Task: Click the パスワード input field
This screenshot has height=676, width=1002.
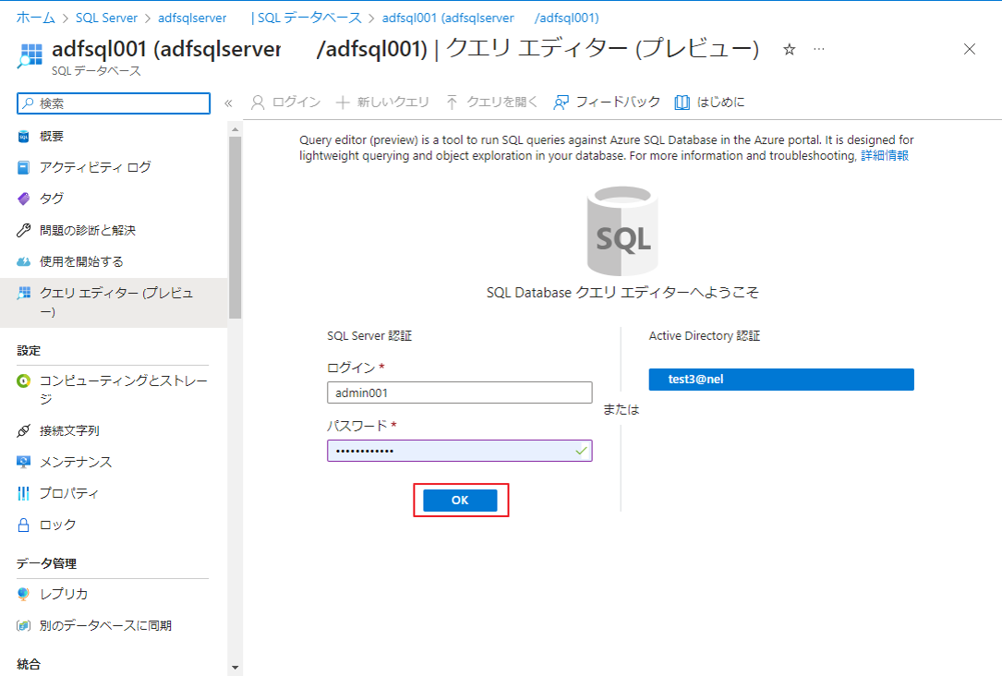Action: [459, 450]
